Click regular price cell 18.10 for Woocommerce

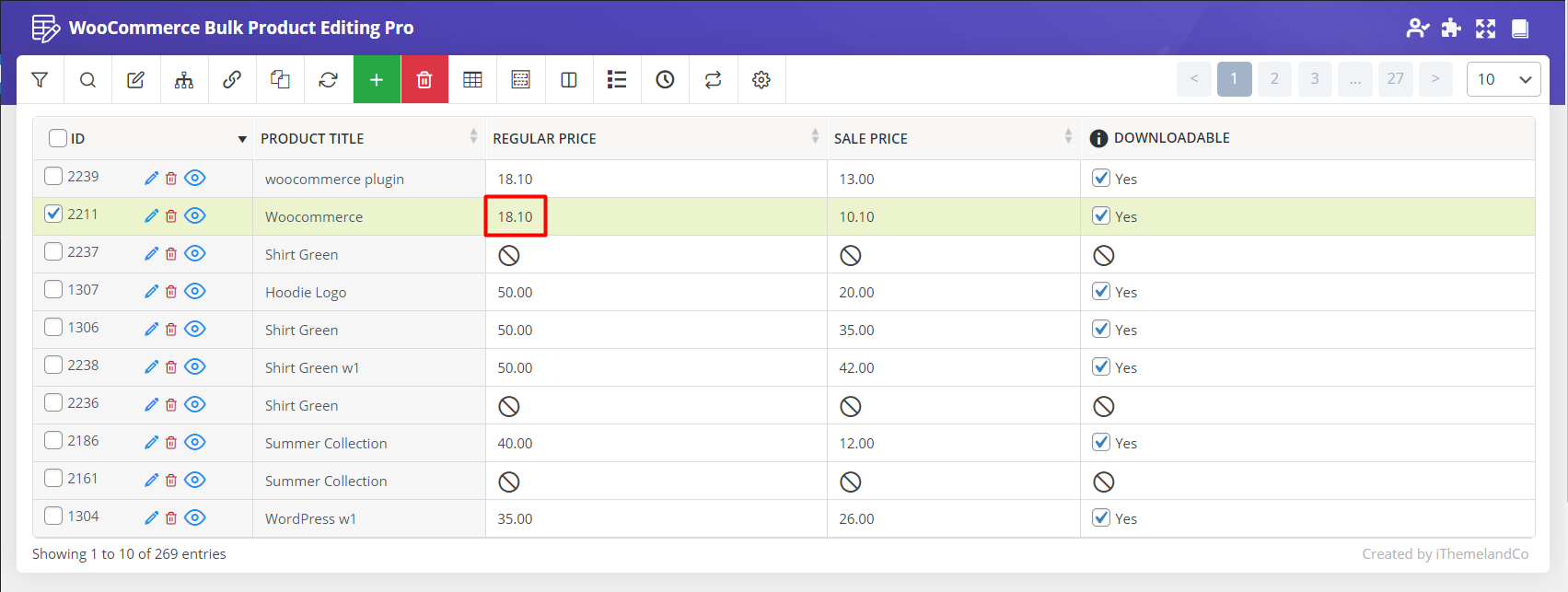(x=516, y=216)
